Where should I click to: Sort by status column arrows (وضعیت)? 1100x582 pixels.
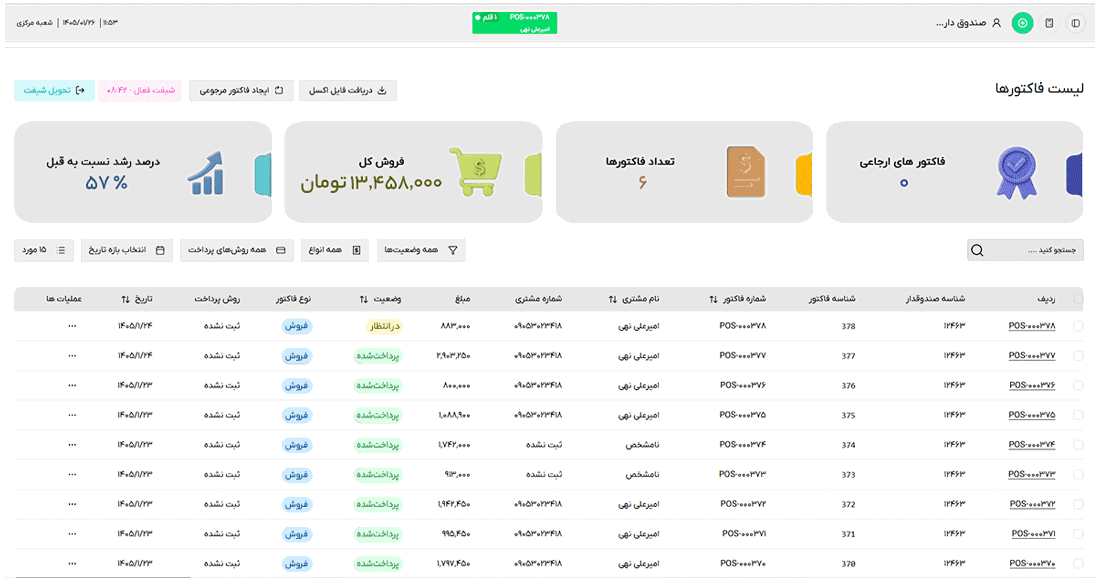point(363,299)
